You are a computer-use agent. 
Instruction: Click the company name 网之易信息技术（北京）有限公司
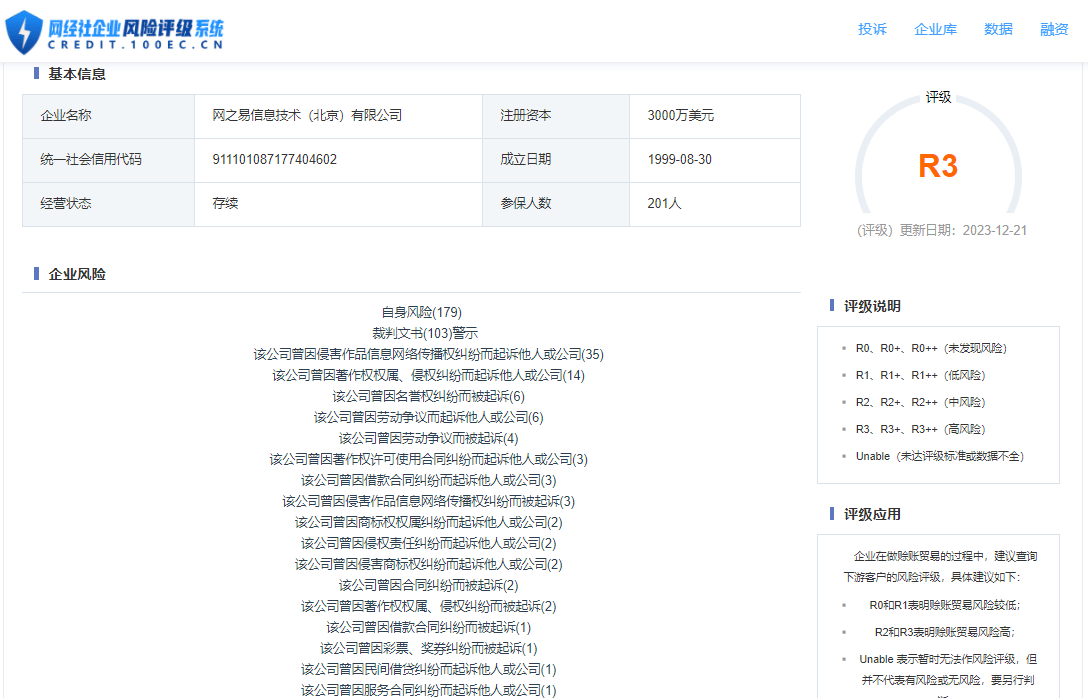tap(307, 116)
